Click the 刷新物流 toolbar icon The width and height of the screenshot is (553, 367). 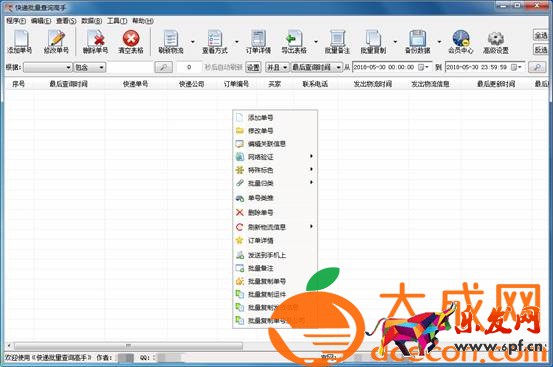[171, 42]
